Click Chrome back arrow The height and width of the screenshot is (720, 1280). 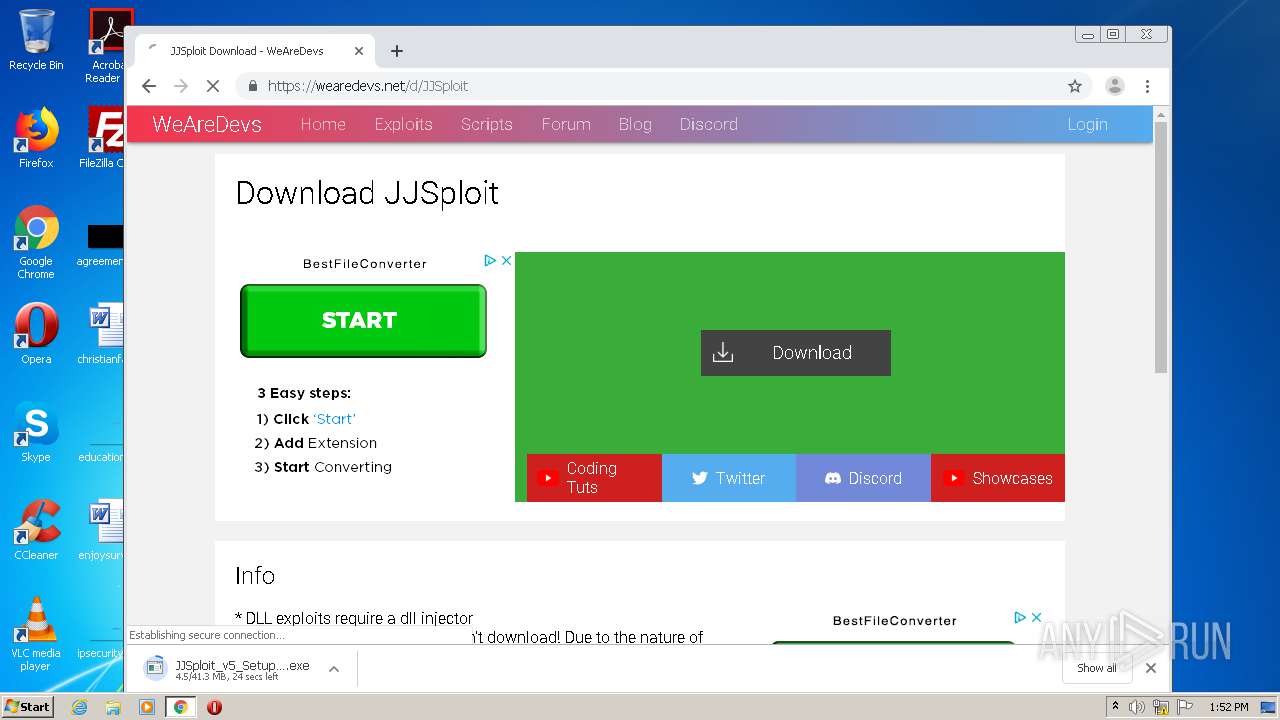[149, 86]
